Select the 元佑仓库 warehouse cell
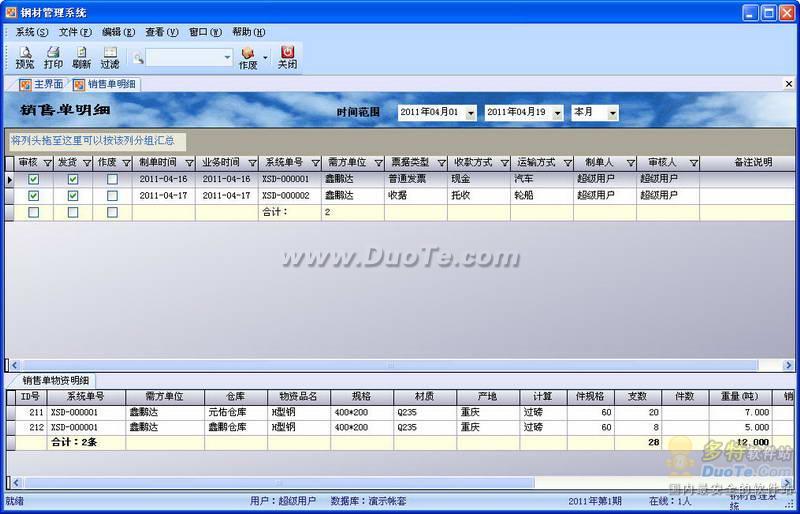This screenshot has height=514, width=800. point(236,412)
